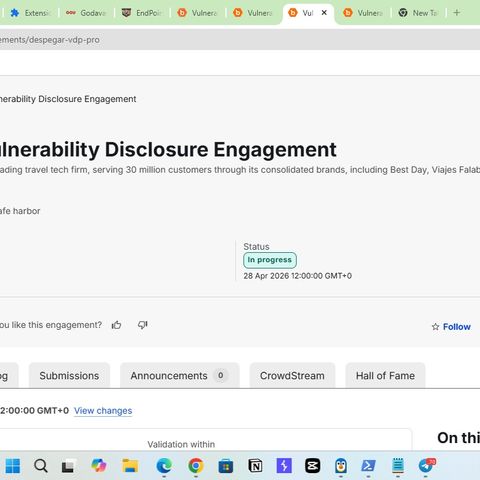Click the address bar URL field
The image size is (480, 480).
coord(240,40)
